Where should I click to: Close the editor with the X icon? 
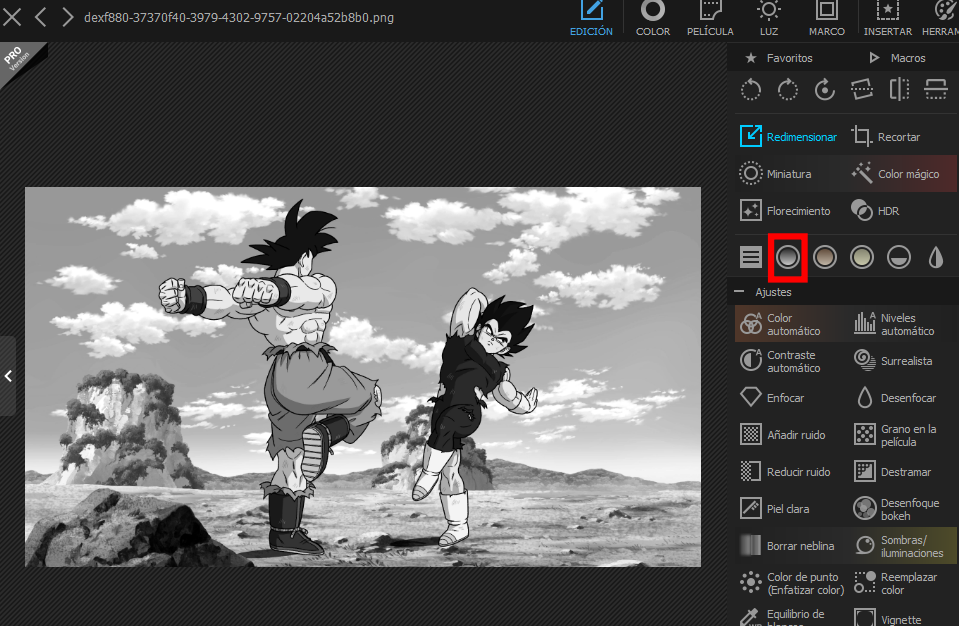(x=12, y=17)
